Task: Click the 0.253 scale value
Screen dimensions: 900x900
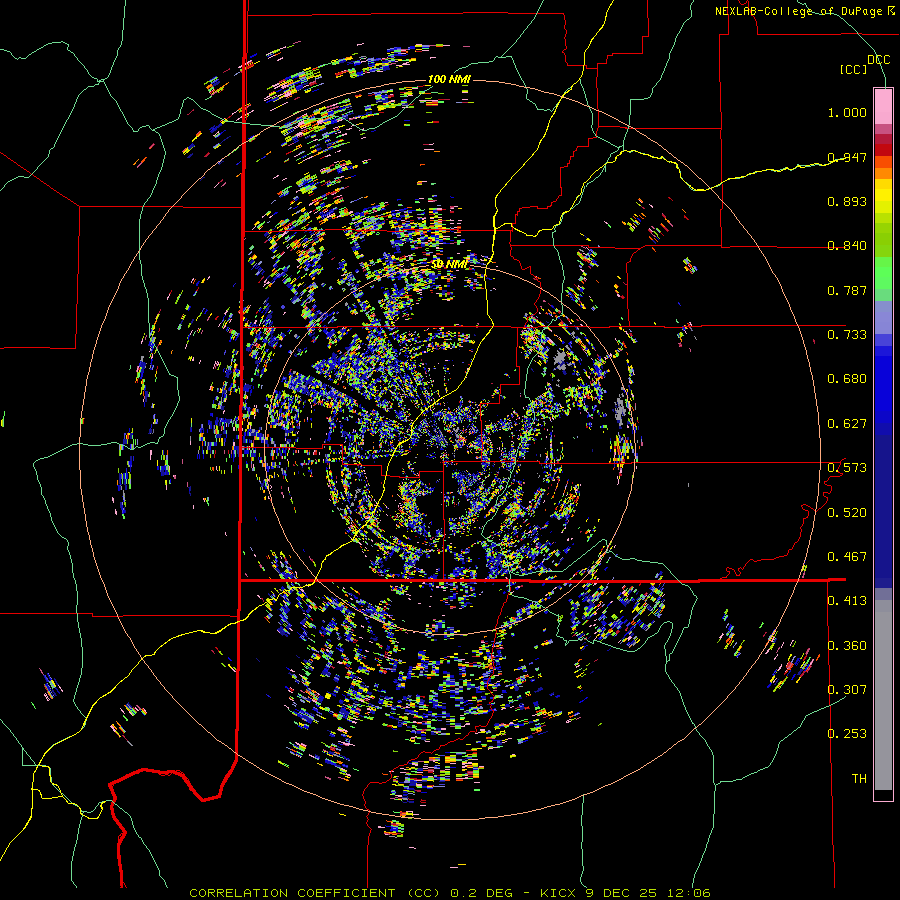Action: coord(847,734)
